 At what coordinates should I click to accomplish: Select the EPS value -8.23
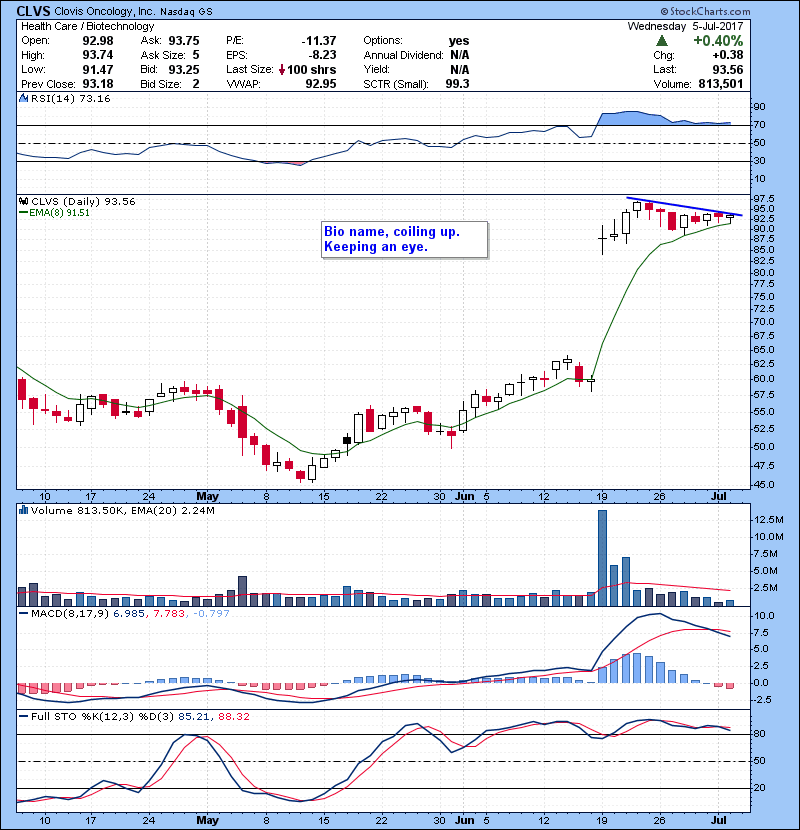point(322,55)
